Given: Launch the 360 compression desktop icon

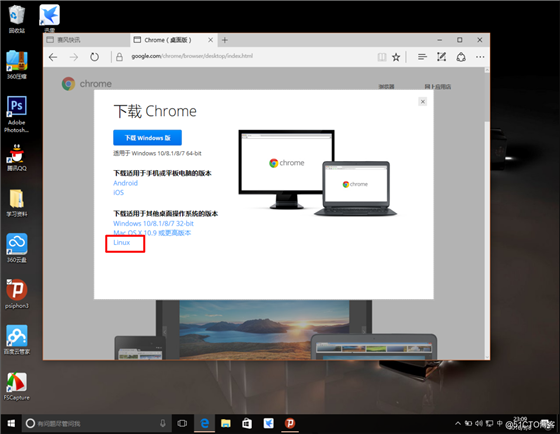Looking at the screenshot, I should click(16, 64).
